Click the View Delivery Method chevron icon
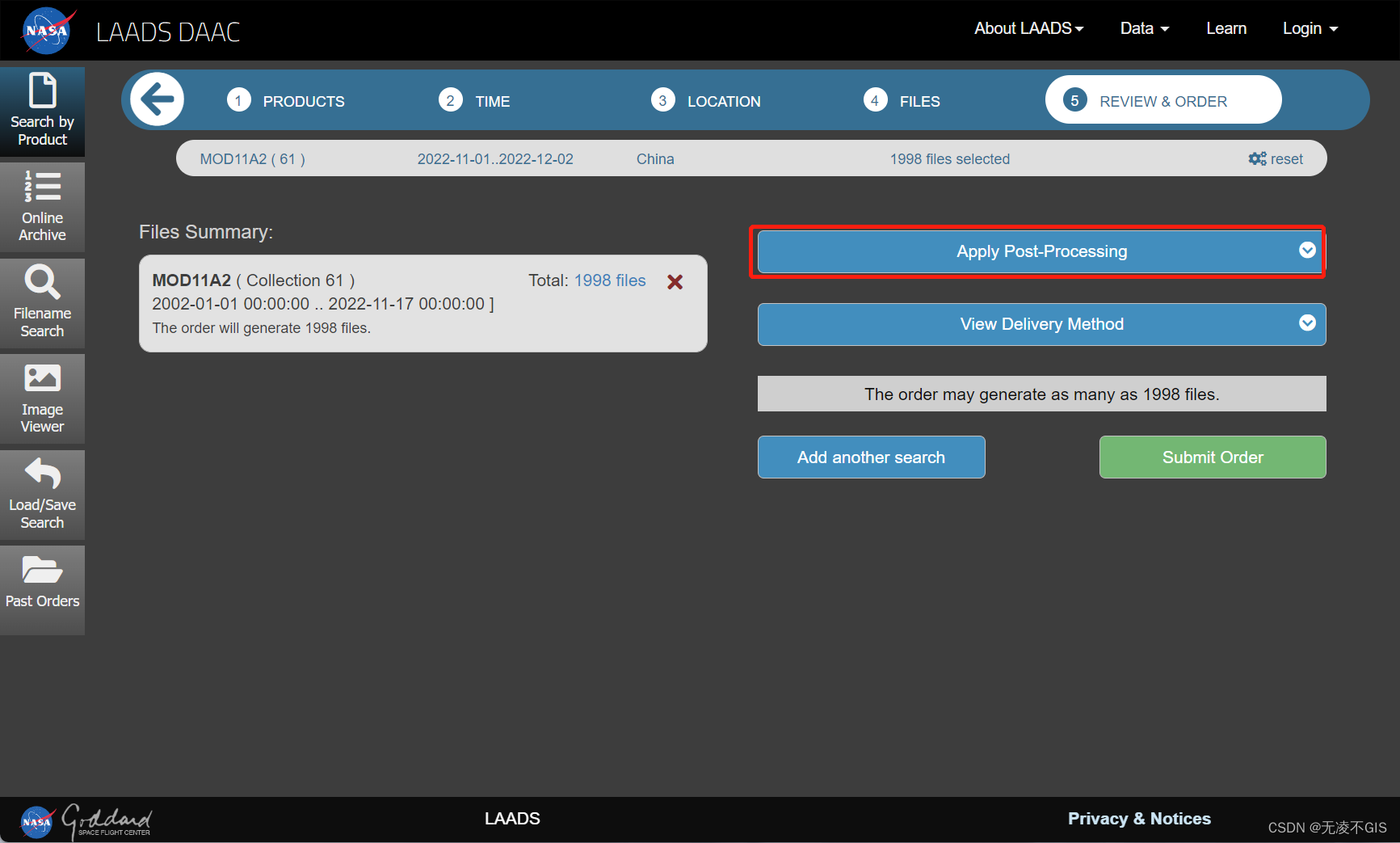Image resolution: width=1400 pixels, height=843 pixels. click(1307, 323)
